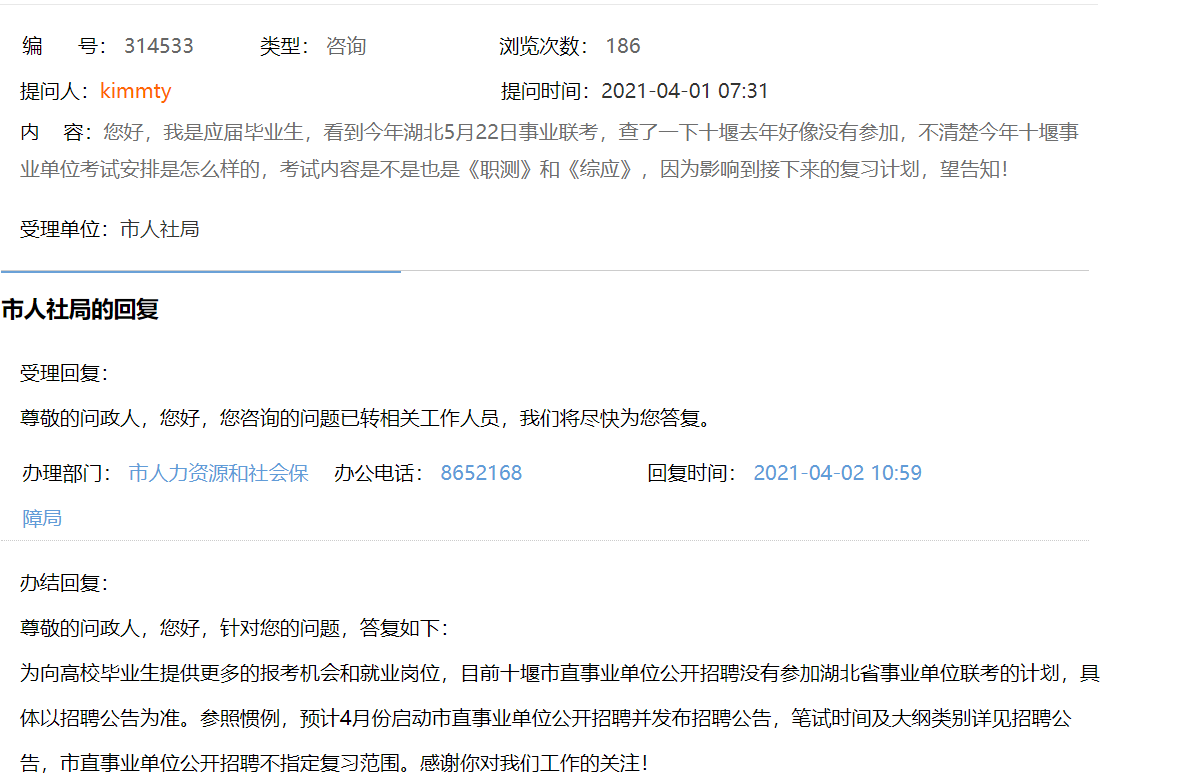Select the record number 314533

point(159,46)
